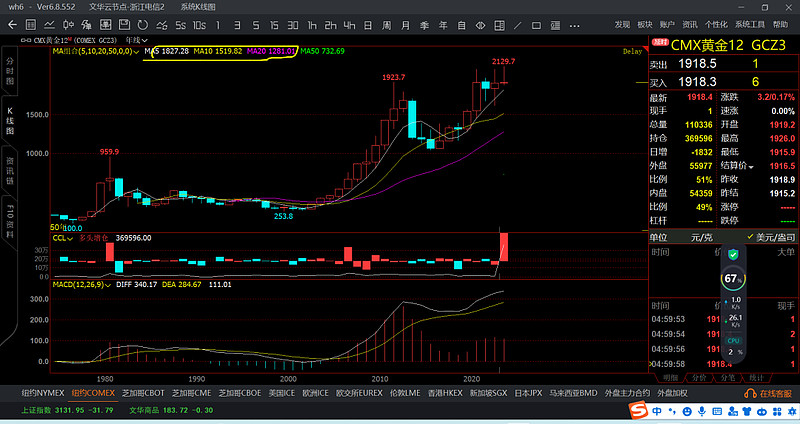Click the 上证指数 3131.95 status entry
The image size is (800, 424).
tap(67, 410)
